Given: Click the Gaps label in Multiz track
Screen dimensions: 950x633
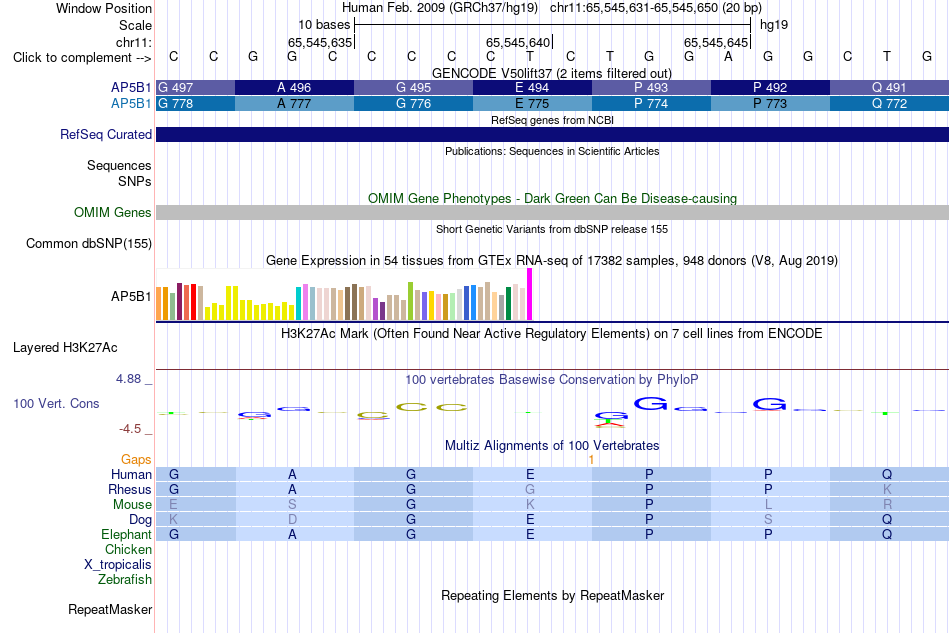Looking at the screenshot, I should (136, 460).
